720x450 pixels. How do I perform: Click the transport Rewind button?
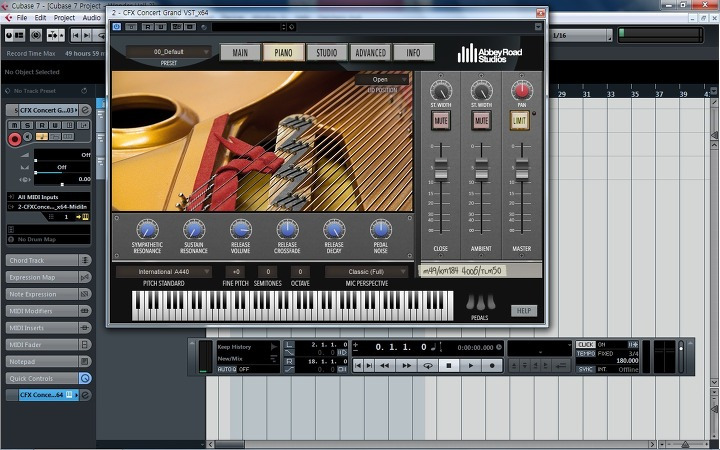tap(384, 366)
